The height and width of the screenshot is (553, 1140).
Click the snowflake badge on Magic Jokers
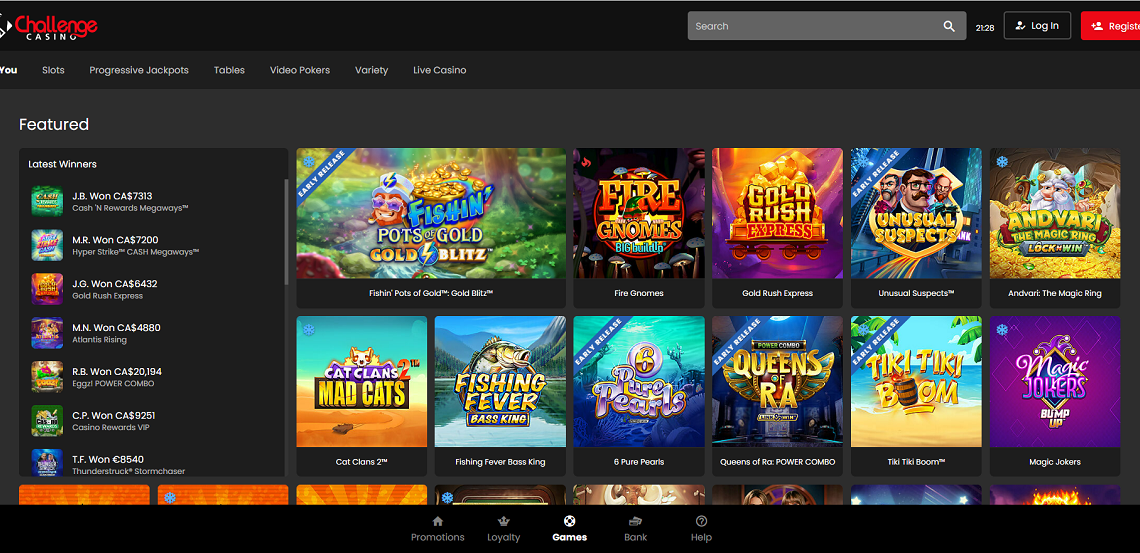[1002, 330]
